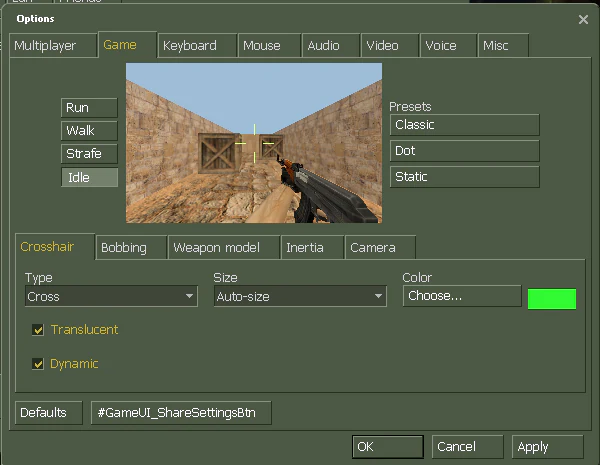Toggle the Translucent checkbox

tap(38, 330)
